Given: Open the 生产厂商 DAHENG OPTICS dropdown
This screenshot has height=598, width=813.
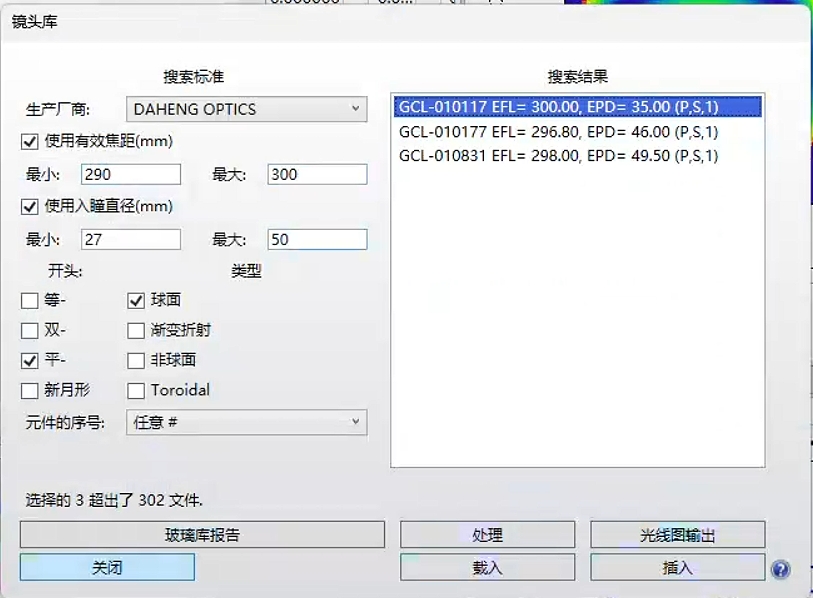Looking at the screenshot, I should pos(246,109).
